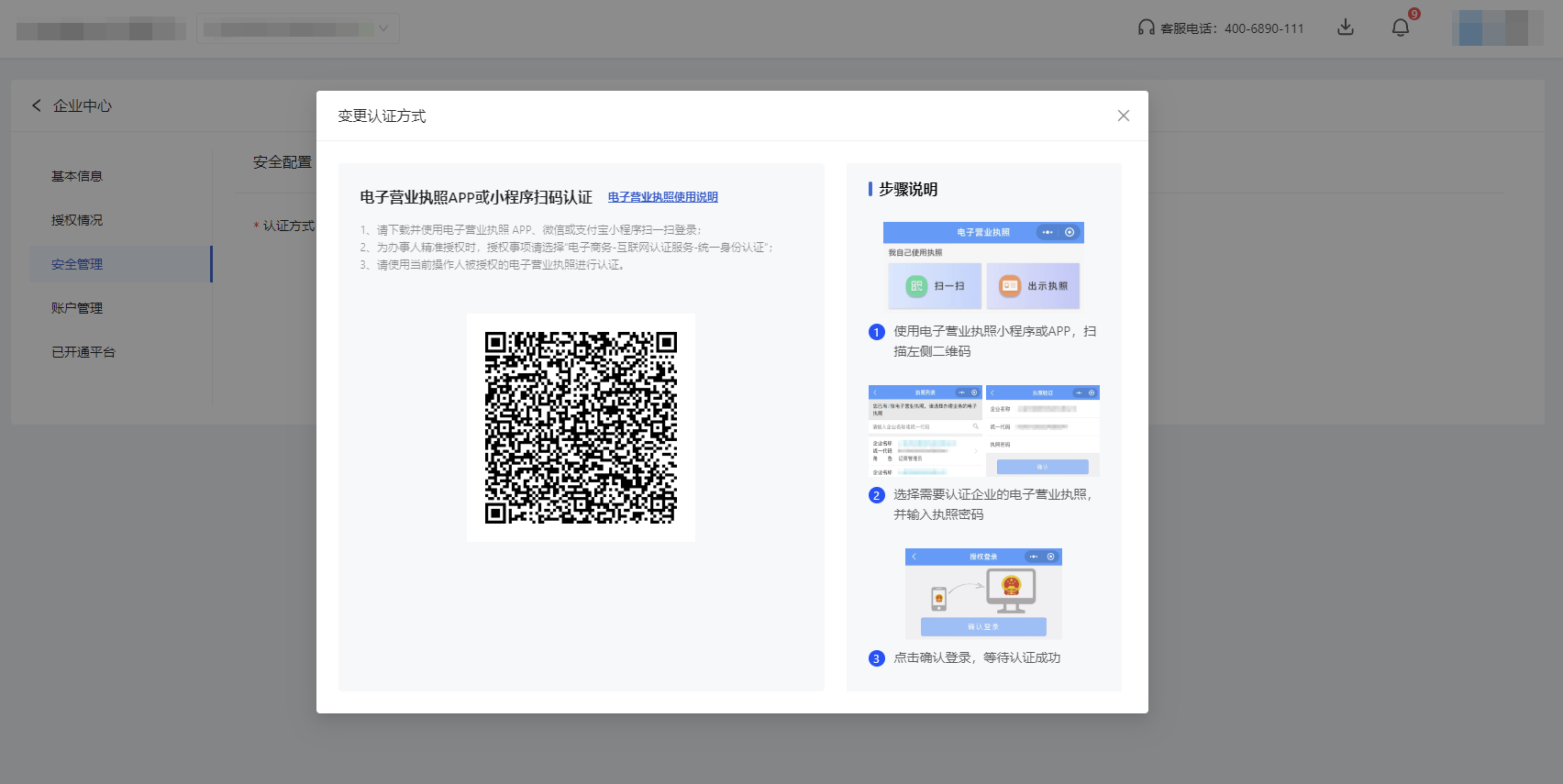This screenshot has height=784, width=1563.
Task: Click the QR code image
Action: (x=581, y=427)
